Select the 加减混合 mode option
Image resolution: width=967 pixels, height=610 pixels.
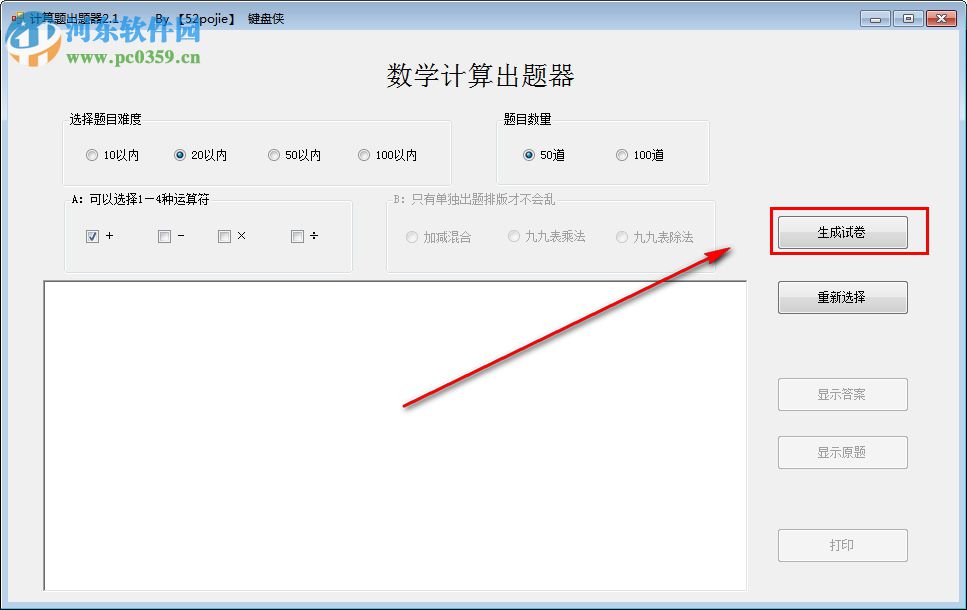(x=411, y=236)
